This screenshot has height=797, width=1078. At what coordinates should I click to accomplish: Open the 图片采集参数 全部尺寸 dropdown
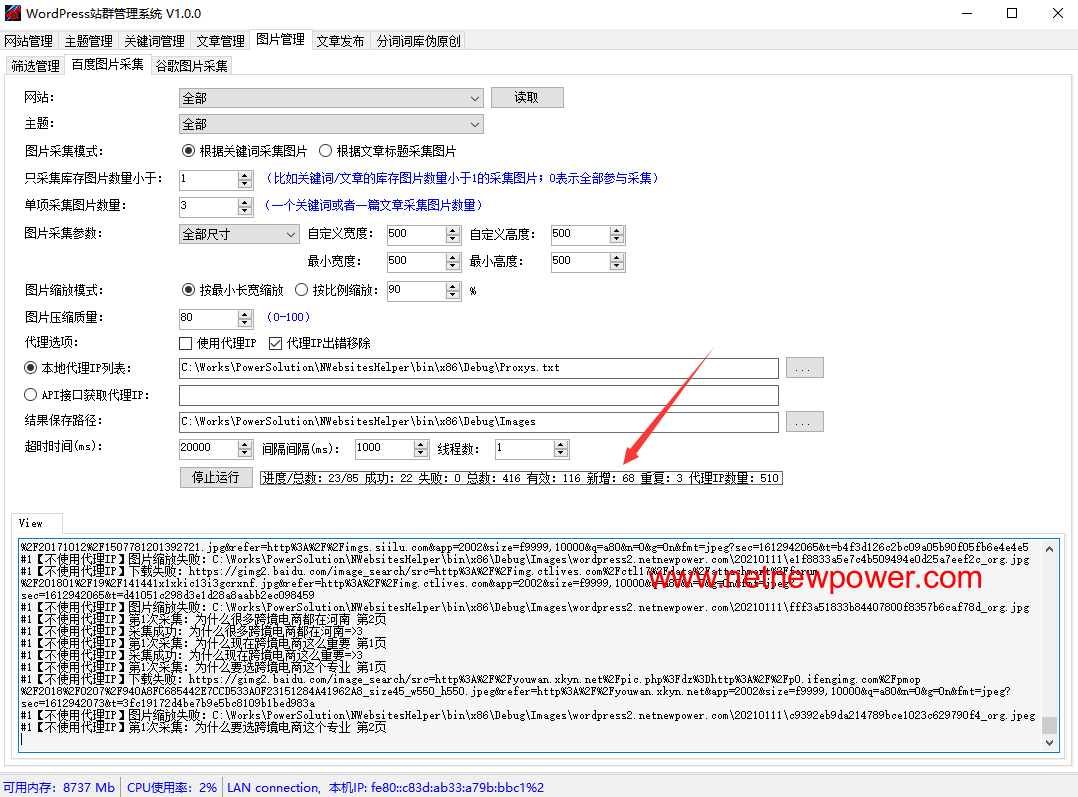[x=239, y=234]
